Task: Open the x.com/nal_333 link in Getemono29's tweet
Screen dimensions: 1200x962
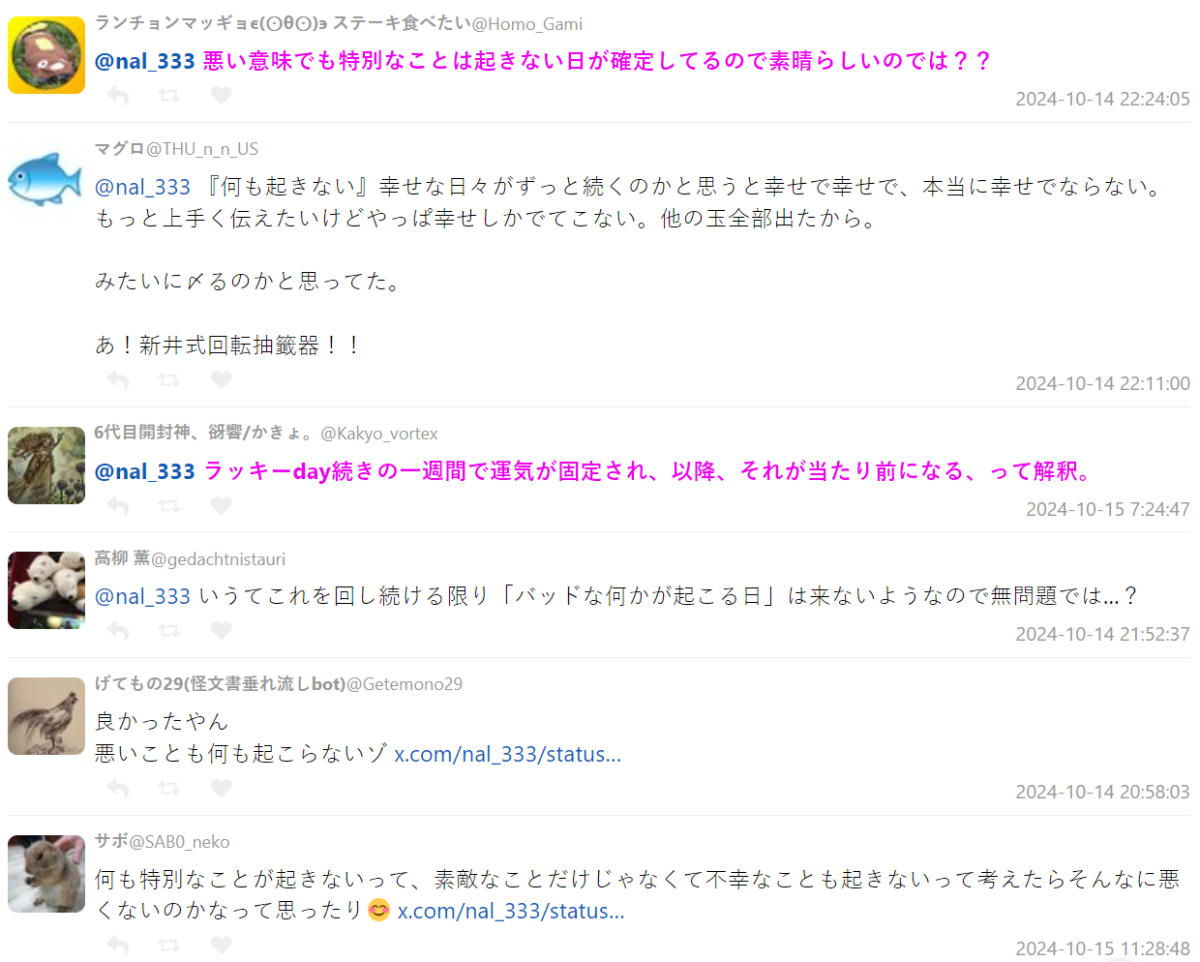Action: click(x=508, y=754)
